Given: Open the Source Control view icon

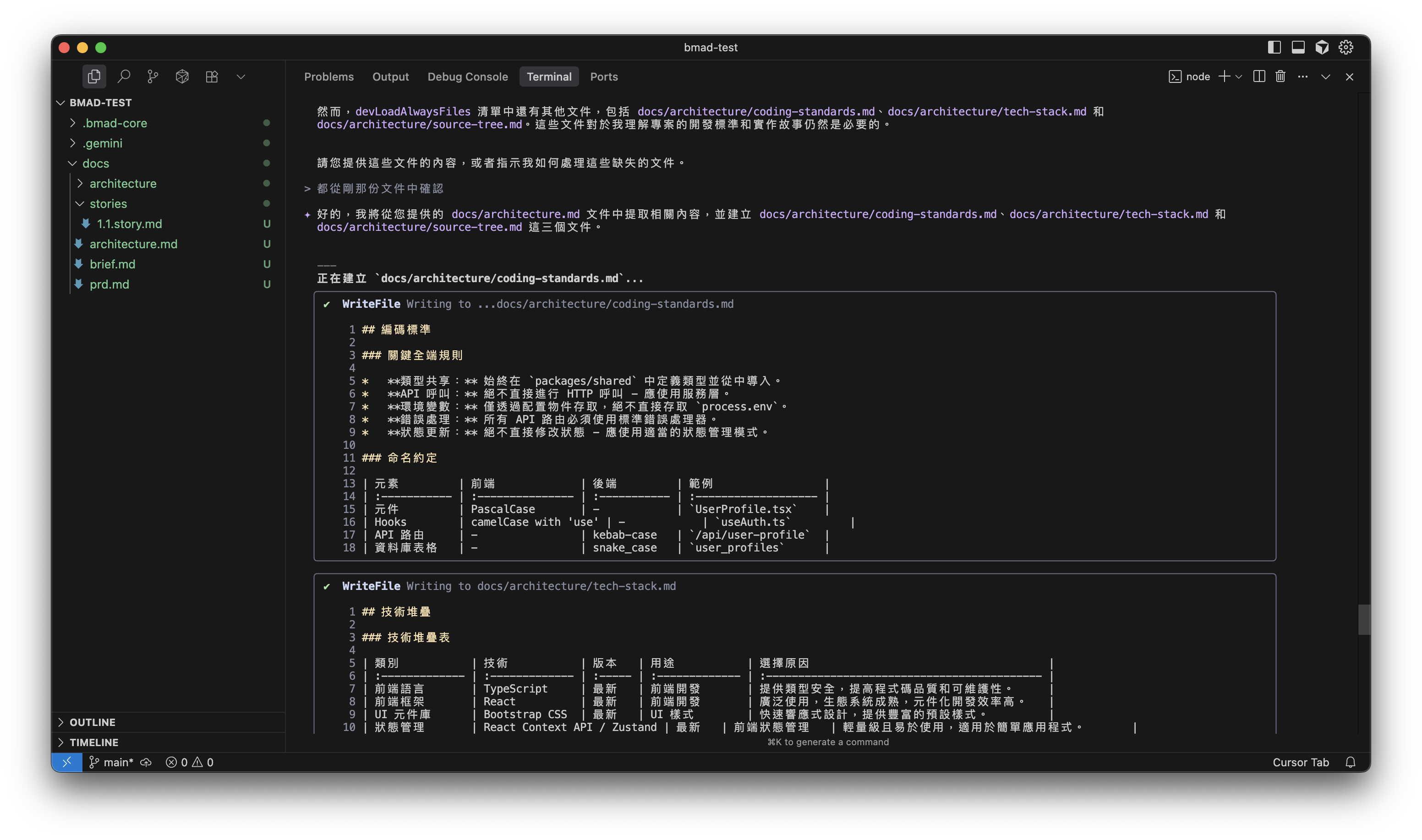Looking at the screenshot, I should pos(153,76).
